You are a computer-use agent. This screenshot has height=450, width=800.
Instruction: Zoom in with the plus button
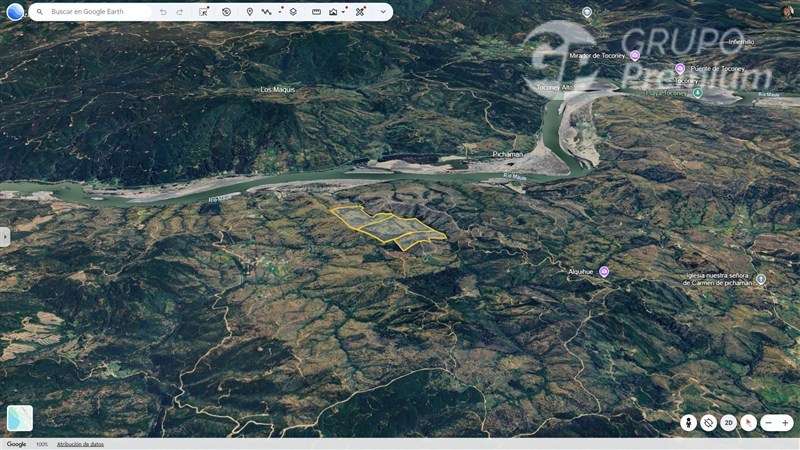click(x=785, y=423)
